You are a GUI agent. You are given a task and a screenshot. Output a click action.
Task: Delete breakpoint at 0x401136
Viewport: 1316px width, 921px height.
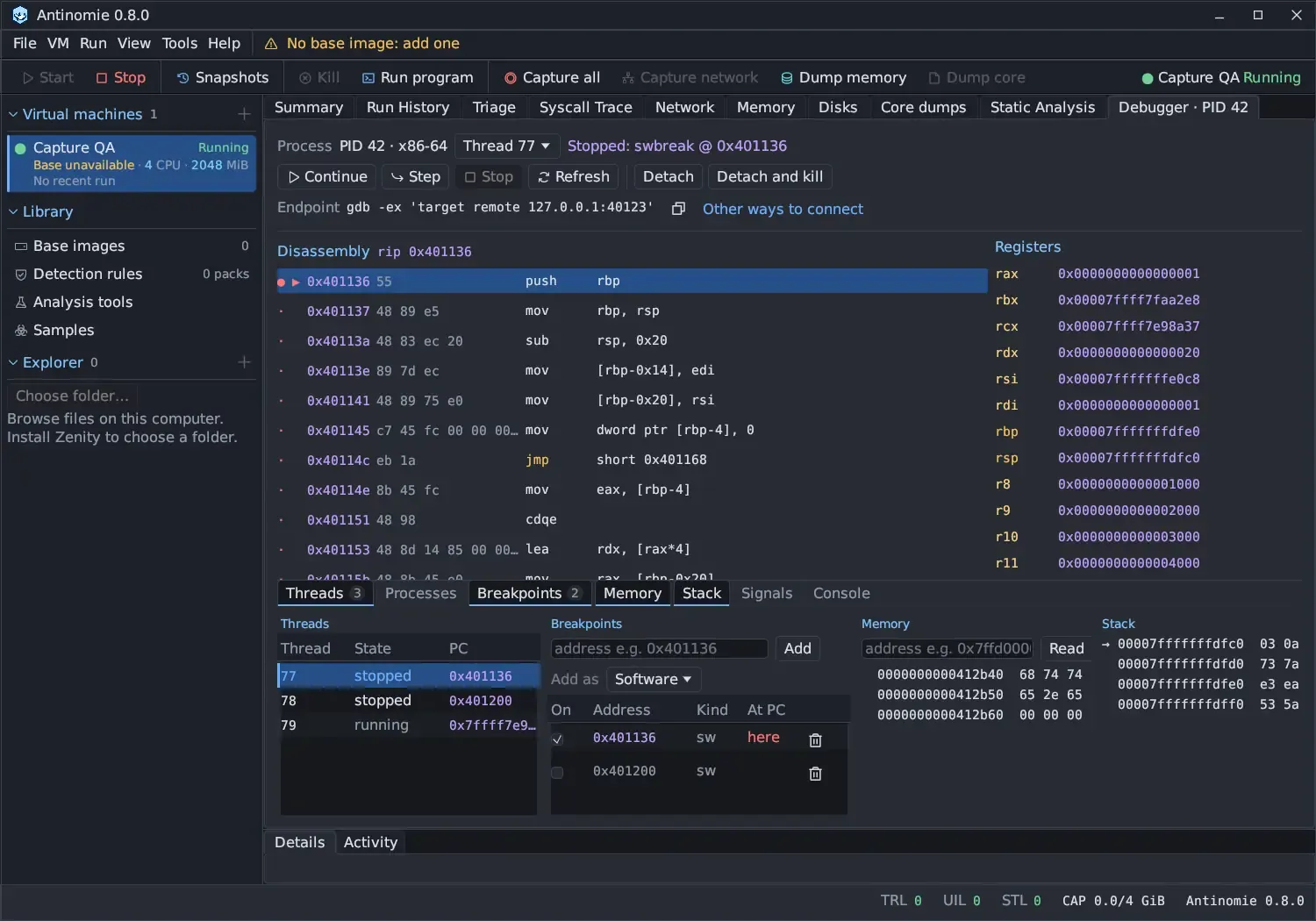(x=815, y=740)
